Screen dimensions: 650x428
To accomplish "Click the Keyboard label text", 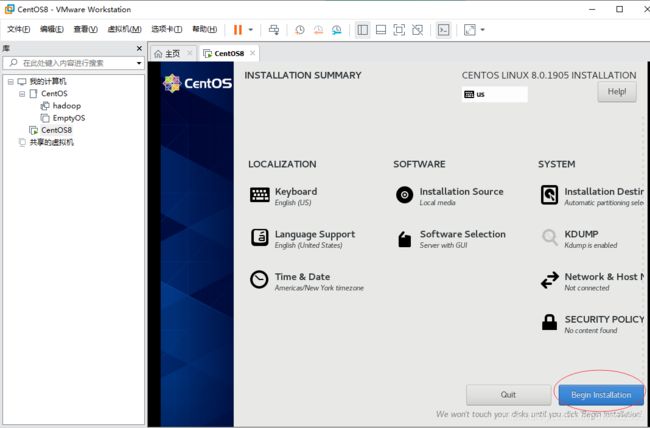I will (x=296, y=192).
